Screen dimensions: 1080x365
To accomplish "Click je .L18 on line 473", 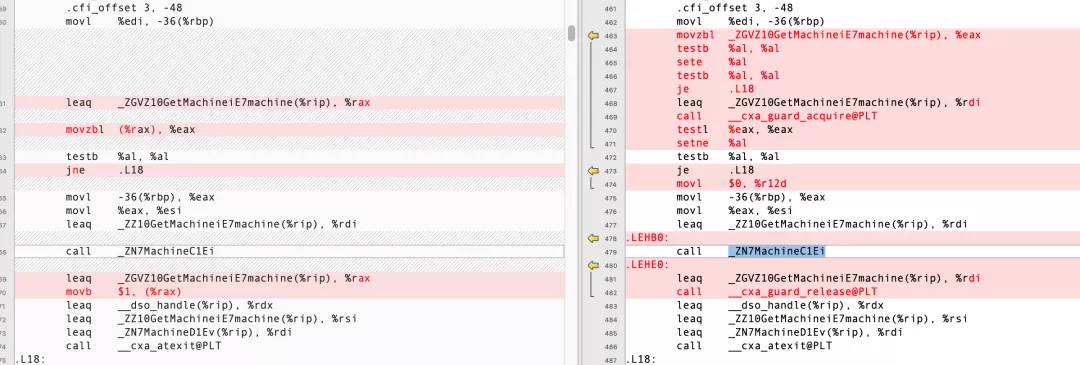I will [716, 169].
